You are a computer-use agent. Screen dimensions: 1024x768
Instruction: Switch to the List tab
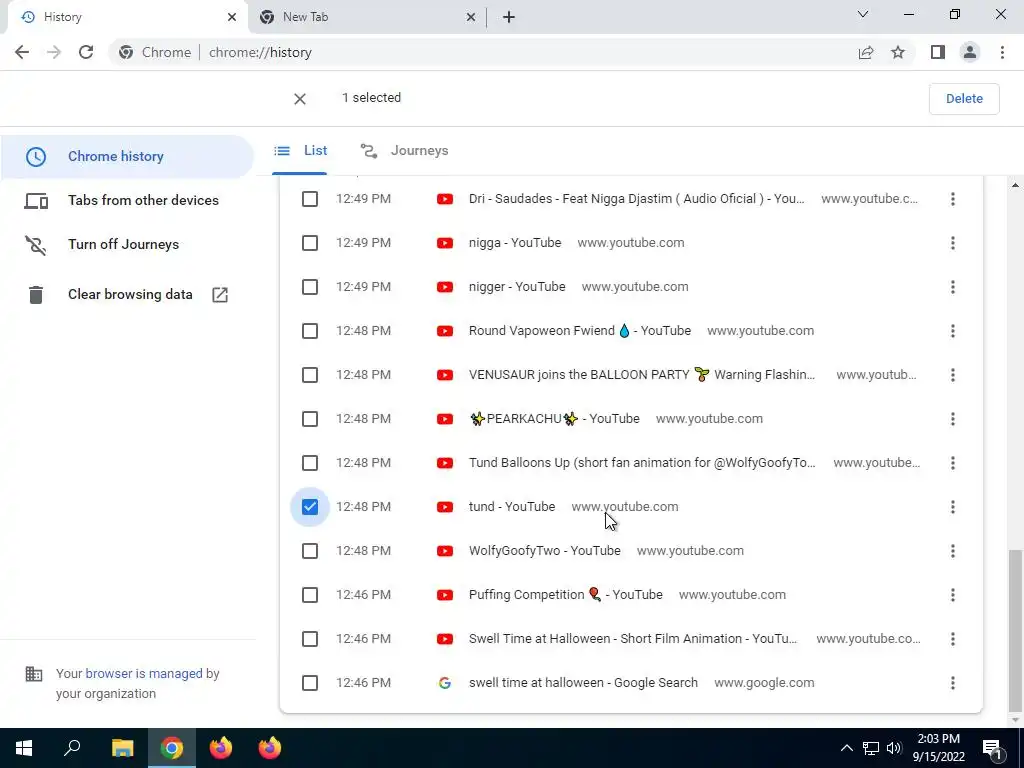(x=300, y=151)
